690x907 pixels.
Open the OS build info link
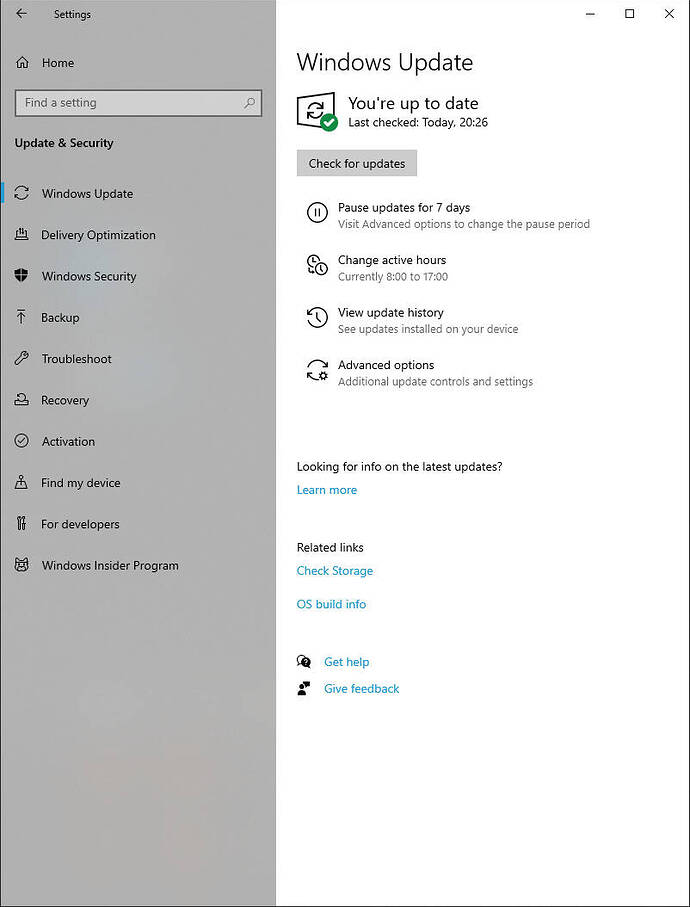click(331, 604)
